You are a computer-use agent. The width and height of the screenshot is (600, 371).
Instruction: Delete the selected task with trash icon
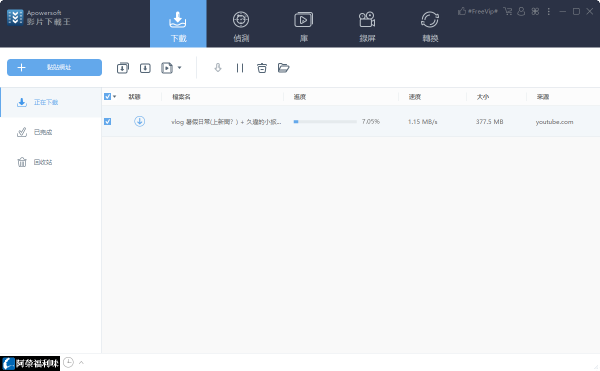[x=262, y=68]
